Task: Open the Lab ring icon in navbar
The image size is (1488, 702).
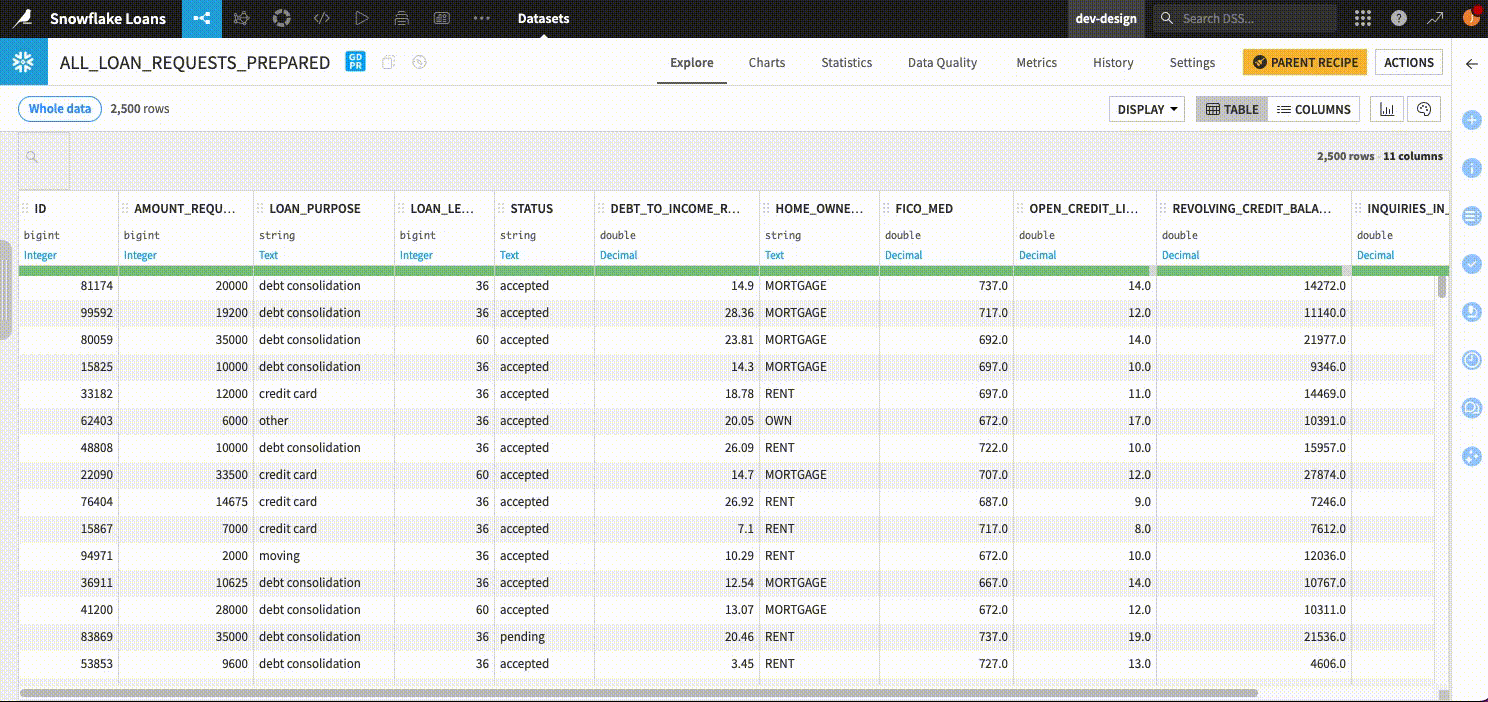Action: [282, 18]
